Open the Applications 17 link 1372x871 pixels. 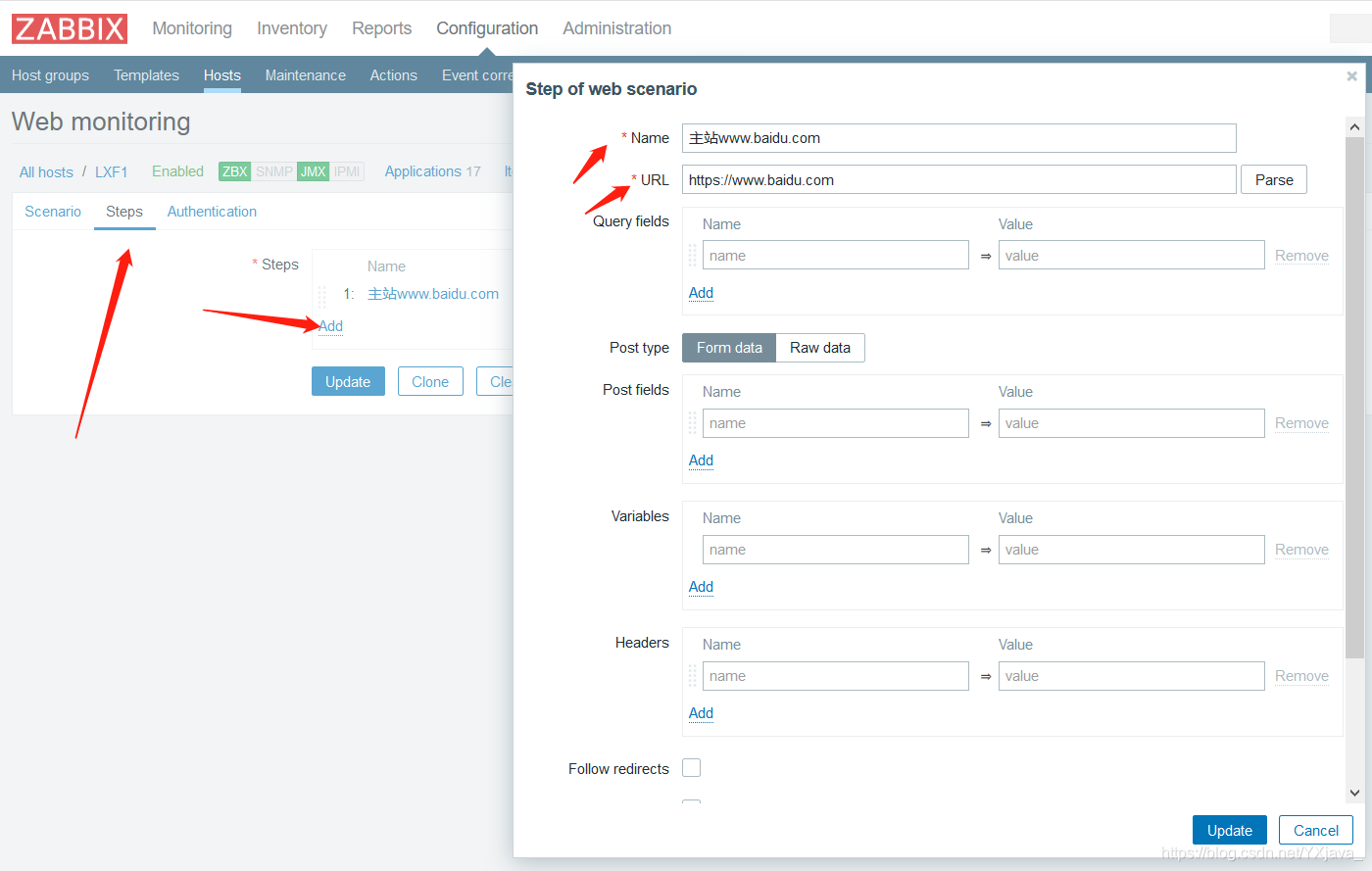click(432, 171)
